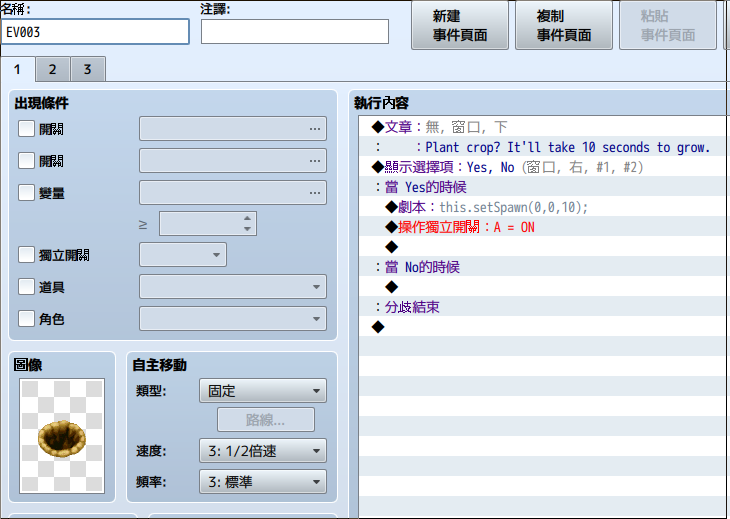This screenshot has height=519, width=730.
Task: Select the 當 Yes的時候 branch line
Action: (544, 187)
